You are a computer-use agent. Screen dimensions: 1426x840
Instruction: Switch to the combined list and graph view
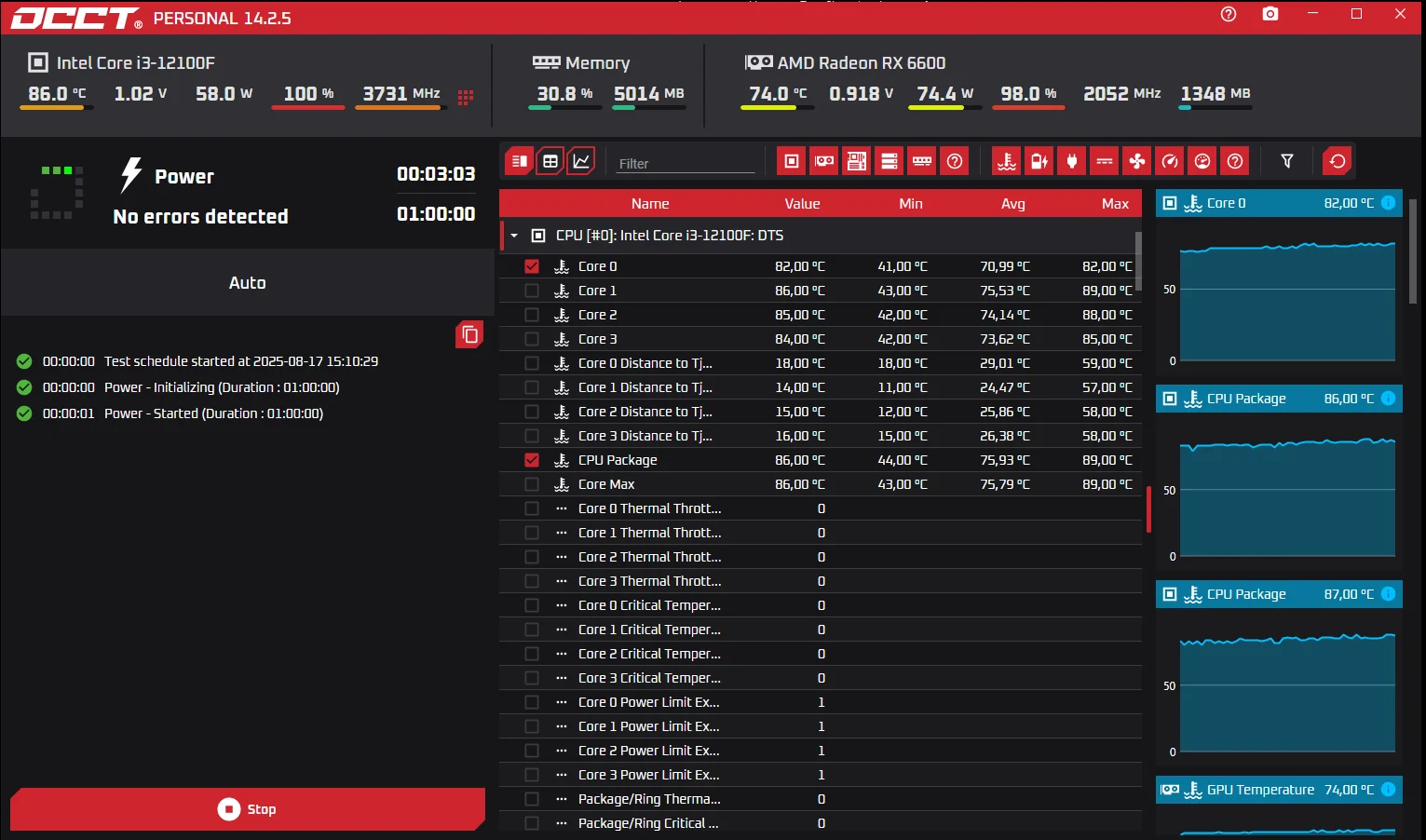point(519,161)
